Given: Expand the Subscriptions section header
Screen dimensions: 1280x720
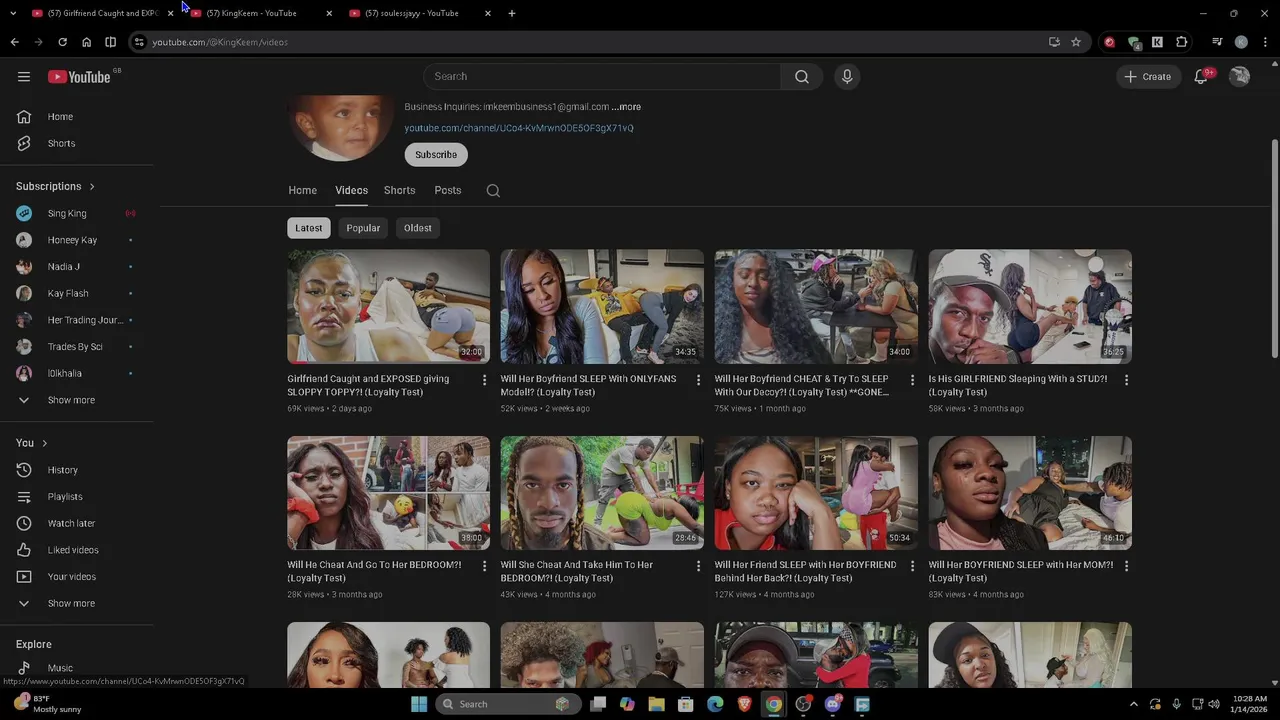Looking at the screenshot, I should click(55, 186).
